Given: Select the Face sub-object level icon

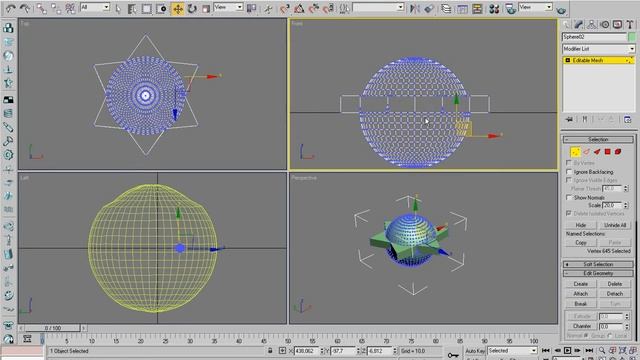Looking at the screenshot, I should click(597, 152).
